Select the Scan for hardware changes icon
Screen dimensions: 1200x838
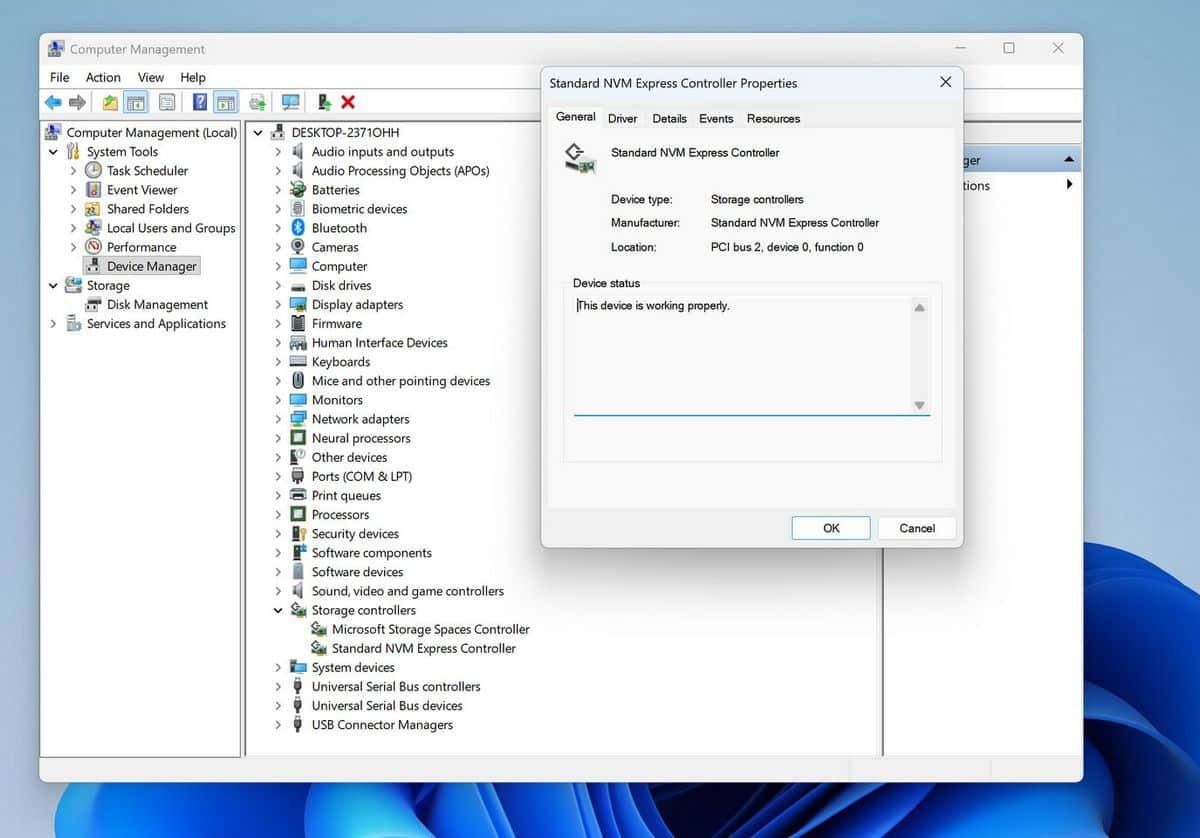tap(291, 101)
